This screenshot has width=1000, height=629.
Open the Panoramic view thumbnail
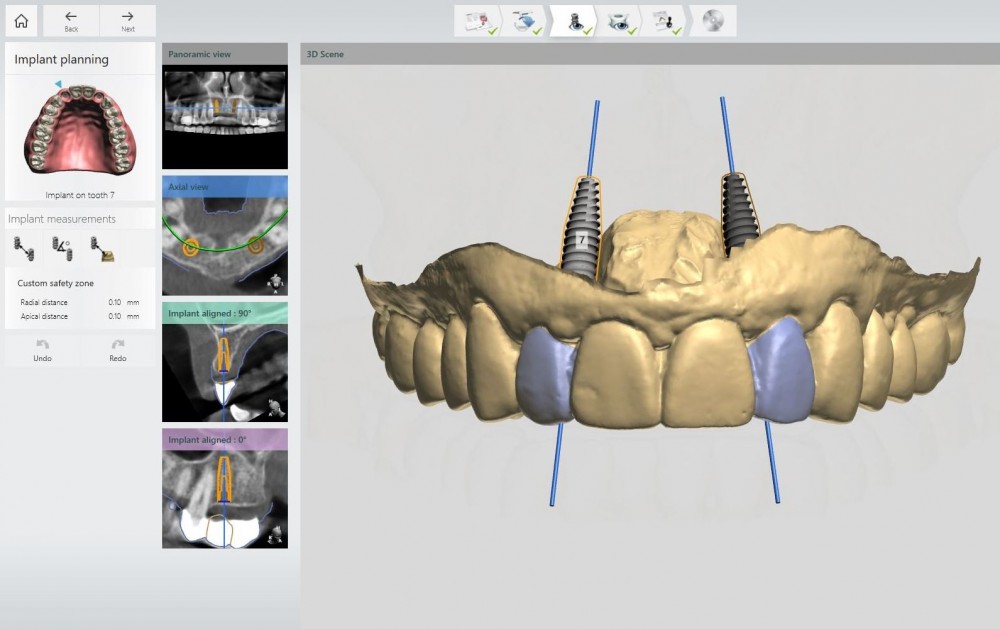coord(224,109)
